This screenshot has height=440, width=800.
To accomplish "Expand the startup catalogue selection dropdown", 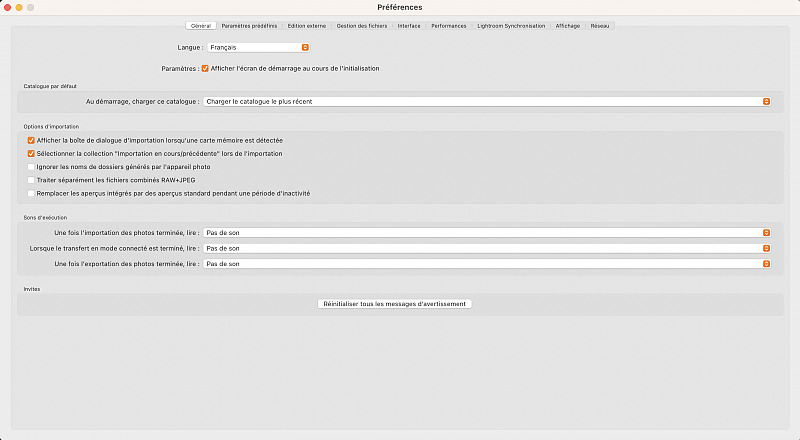I will pyautogui.click(x=487, y=101).
